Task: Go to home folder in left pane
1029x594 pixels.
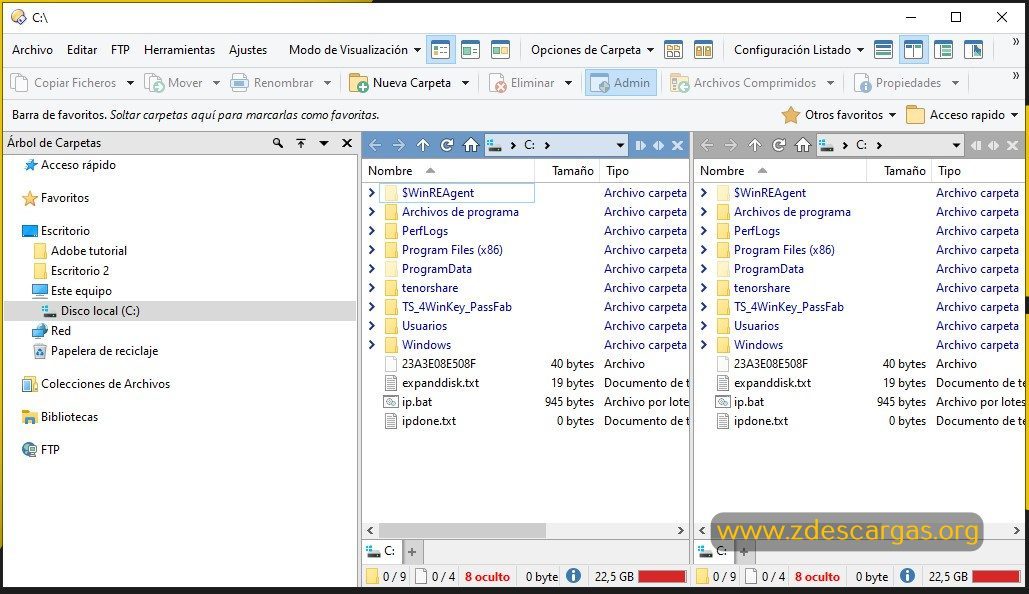Action: (x=471, y=145)
